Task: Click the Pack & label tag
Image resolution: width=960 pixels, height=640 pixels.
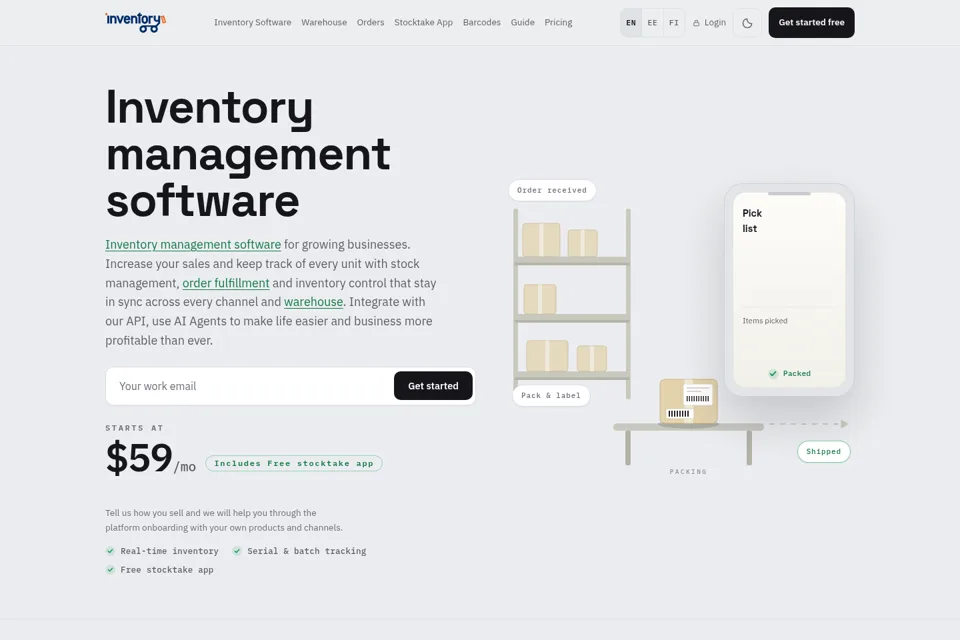Action: 550,396
